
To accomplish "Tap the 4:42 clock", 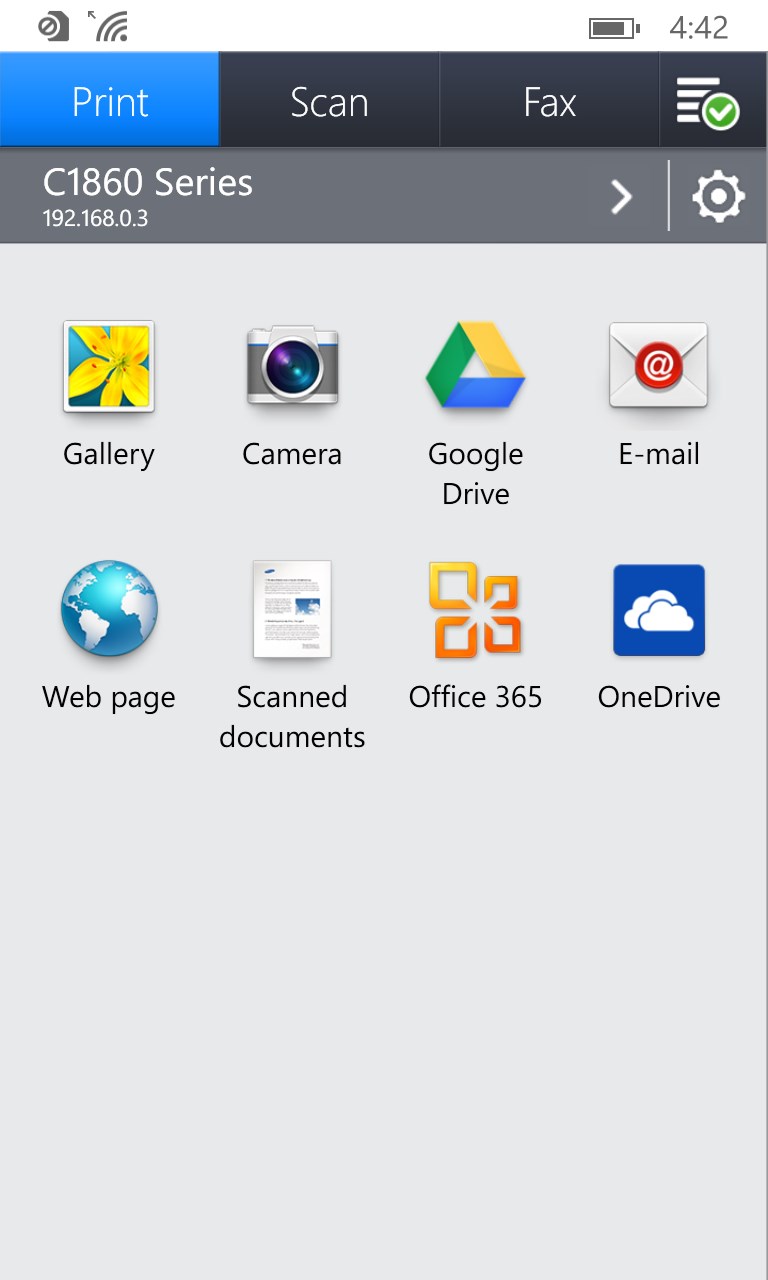I will coord(699,28).
